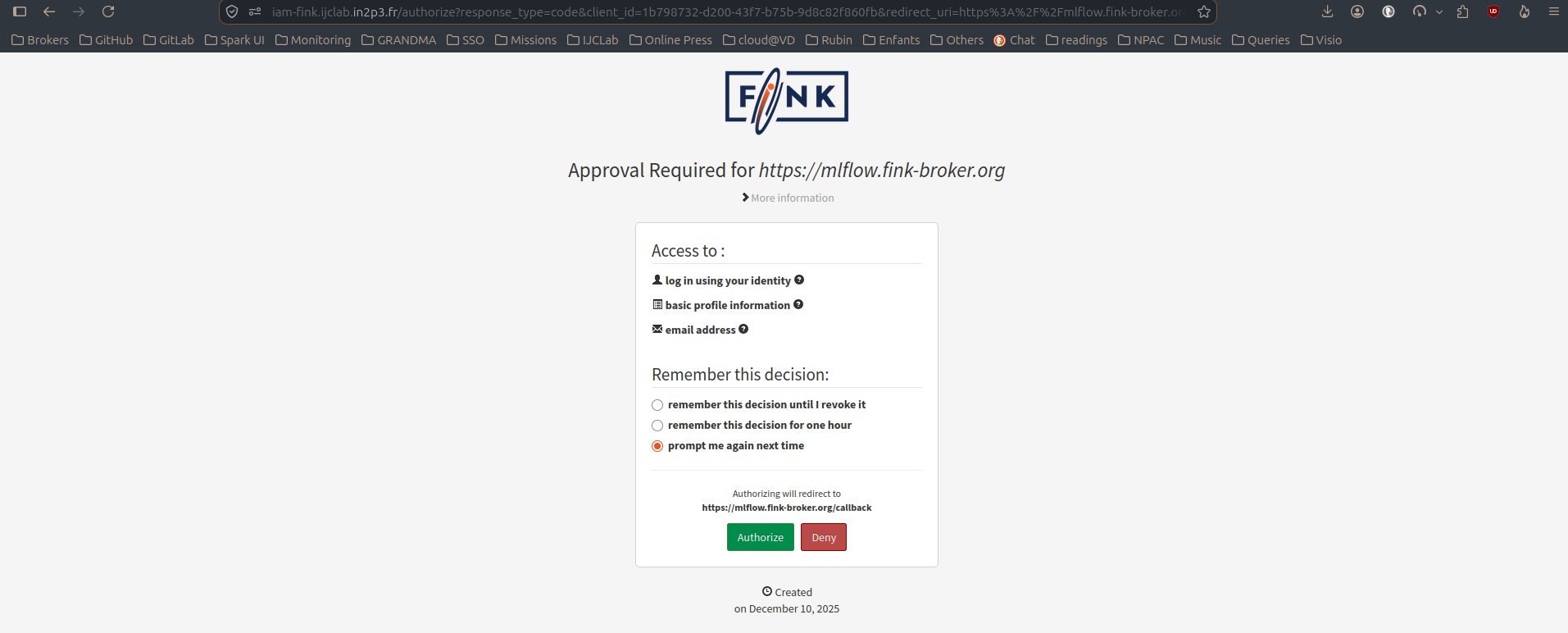Open the GRANDMA bookmark folder
The image size is (1568, 633).
pyautogui.click(x=399, y=40)
